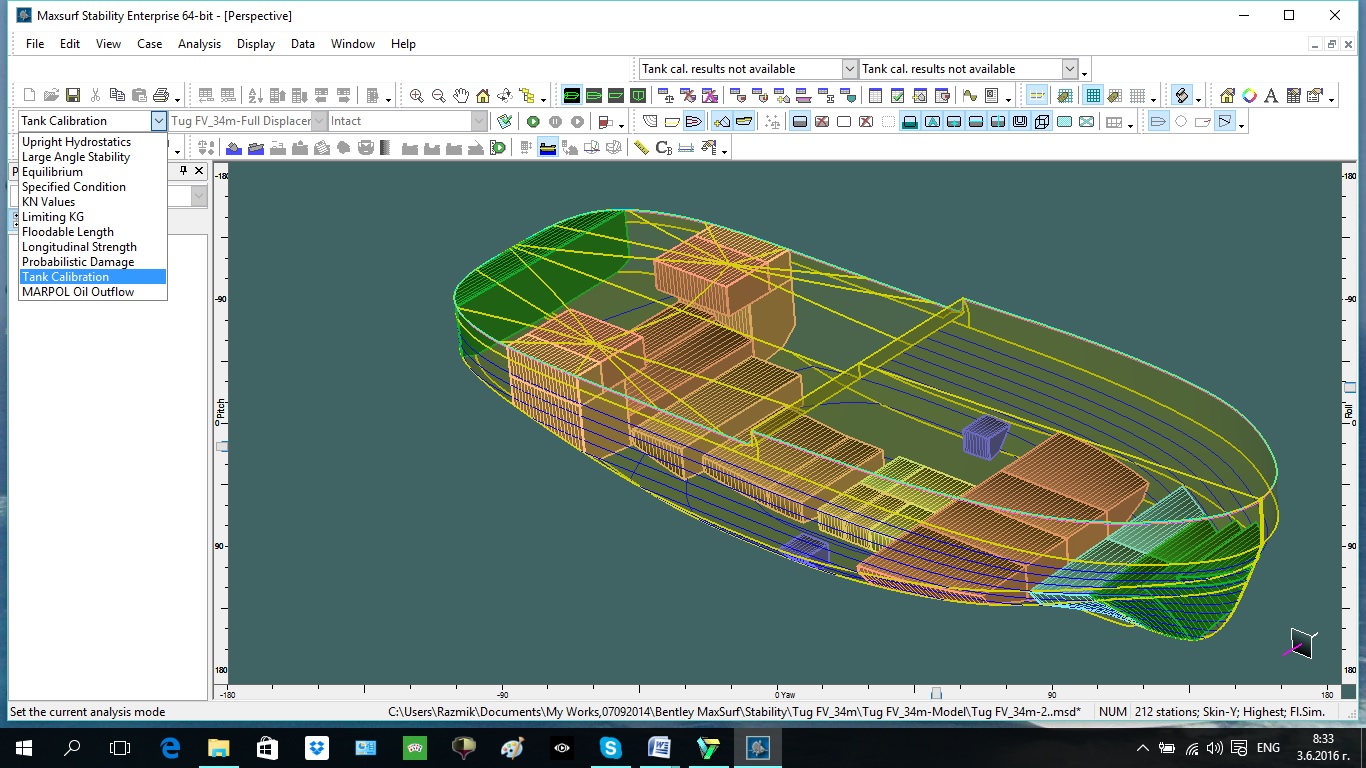
Task: Expand the first Tank cal. results dropdown
Action: click(849, 69)
